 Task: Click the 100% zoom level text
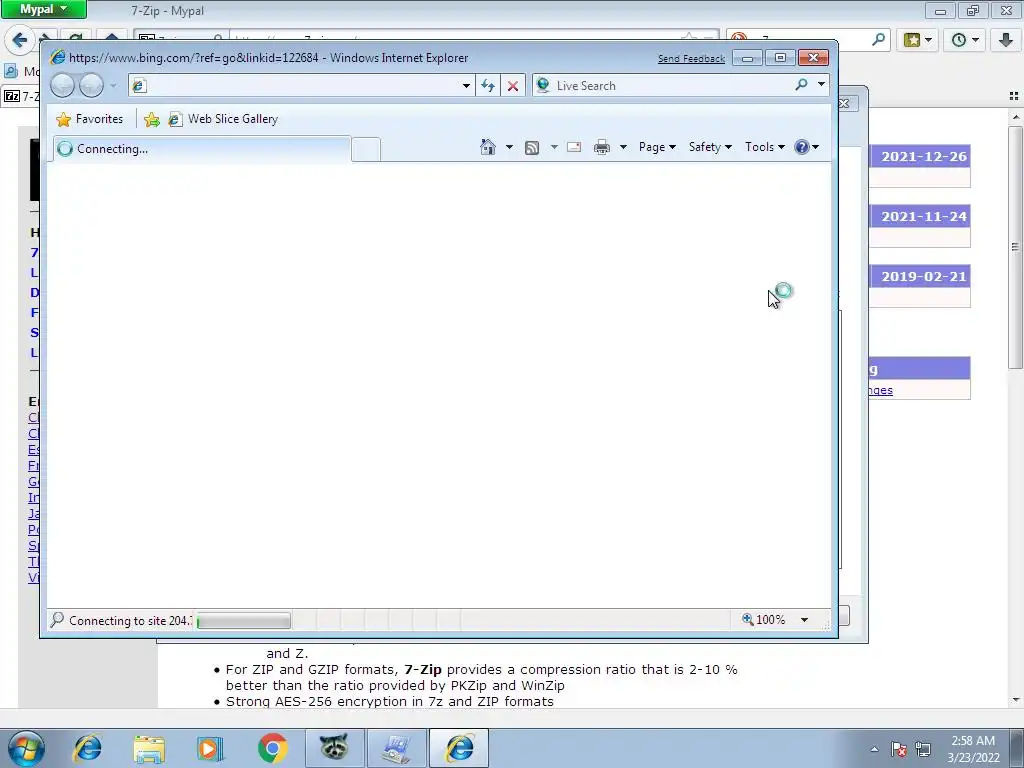coord(771,619)
